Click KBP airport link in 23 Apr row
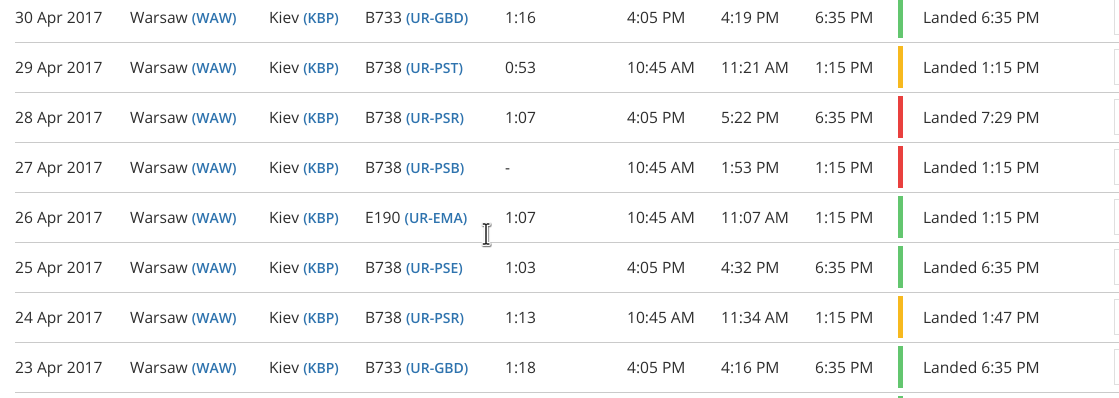This screenshot has height=398, width=1119. [321, 367]
